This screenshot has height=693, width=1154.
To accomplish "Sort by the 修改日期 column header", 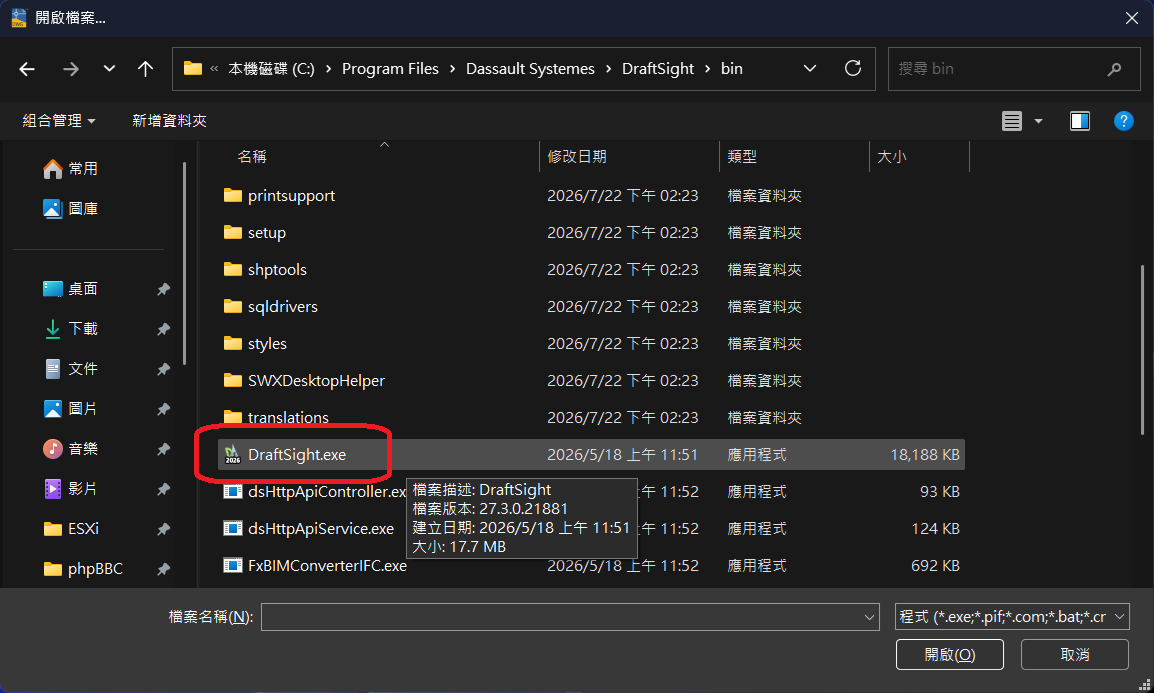I will [577, 157].
